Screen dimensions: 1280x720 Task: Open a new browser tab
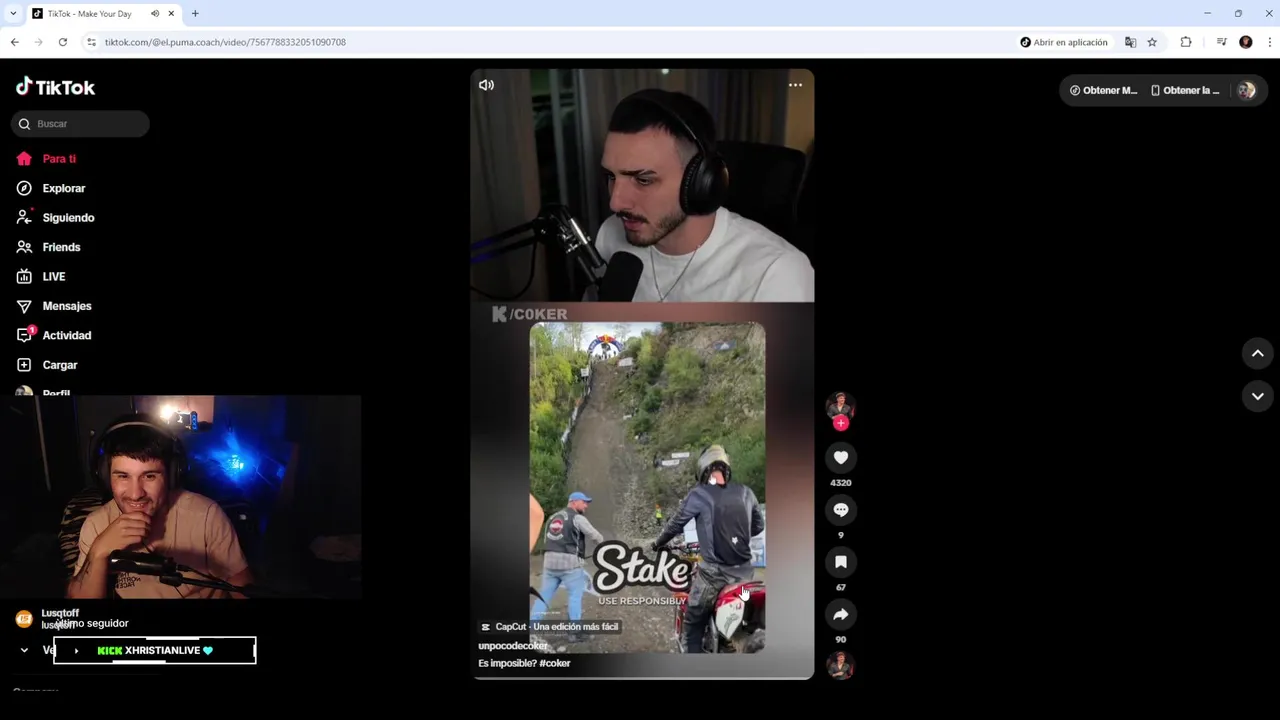[x=195, y=14]
